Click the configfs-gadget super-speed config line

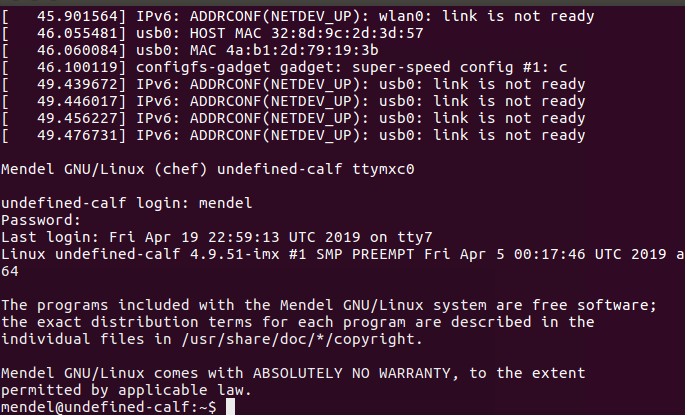(x=284, y=67)
